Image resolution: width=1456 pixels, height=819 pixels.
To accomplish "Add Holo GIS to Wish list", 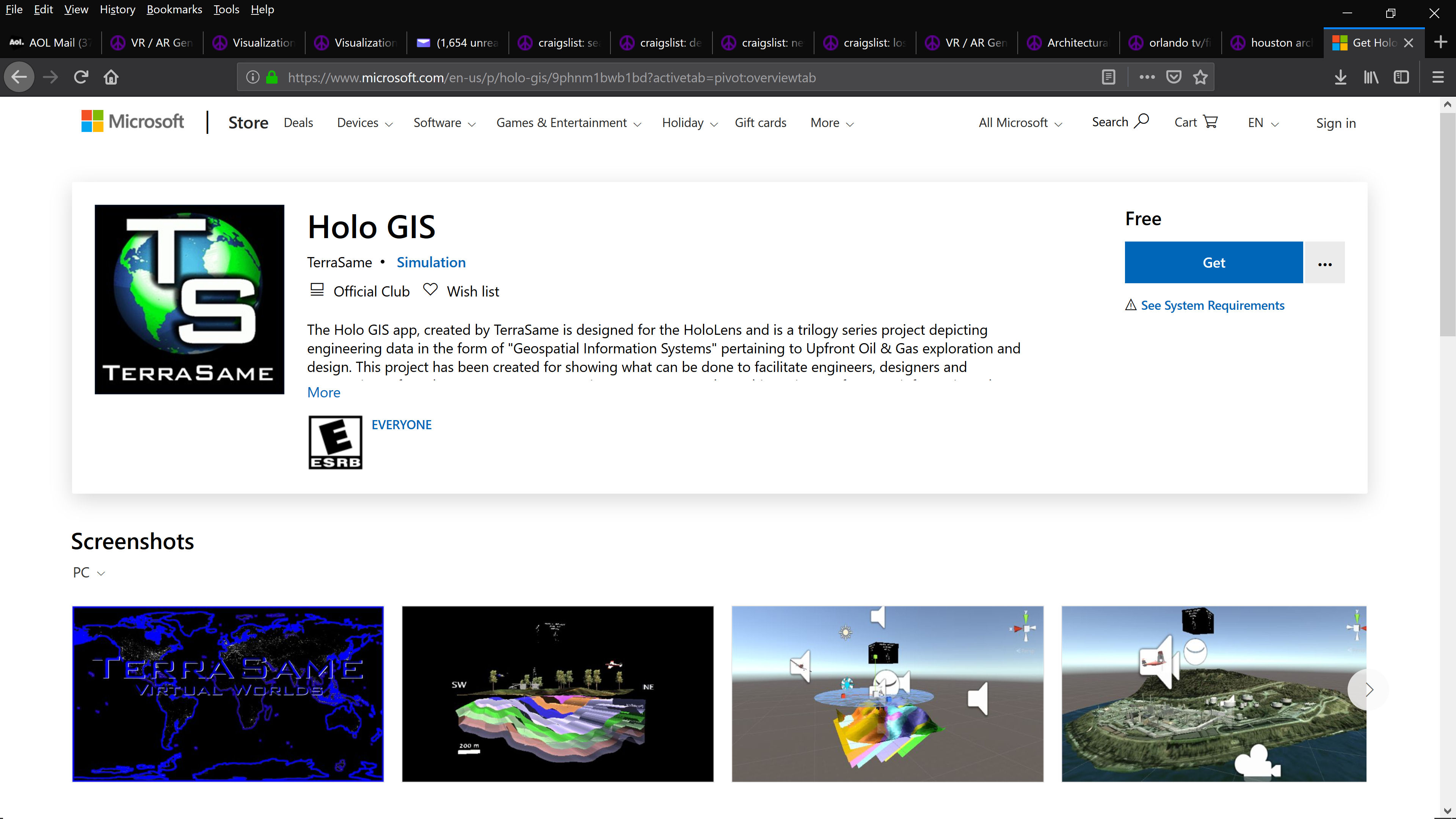I will click(x=461, y=291).
